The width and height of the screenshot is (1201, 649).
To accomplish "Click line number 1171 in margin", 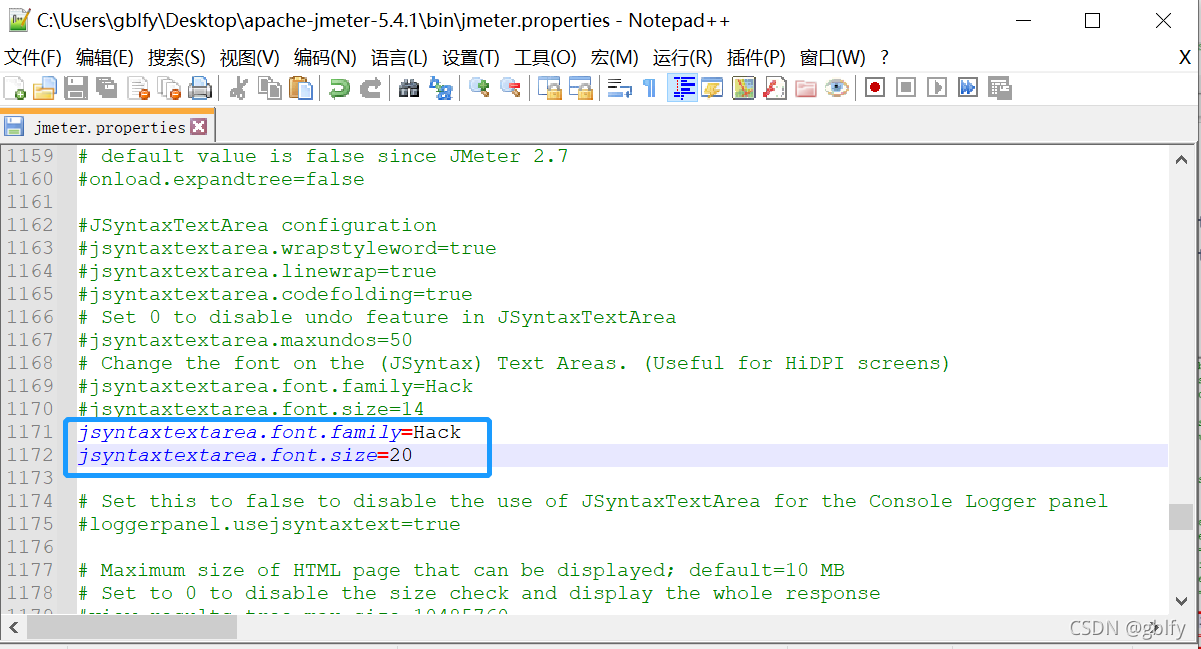I will pos(30,432).
